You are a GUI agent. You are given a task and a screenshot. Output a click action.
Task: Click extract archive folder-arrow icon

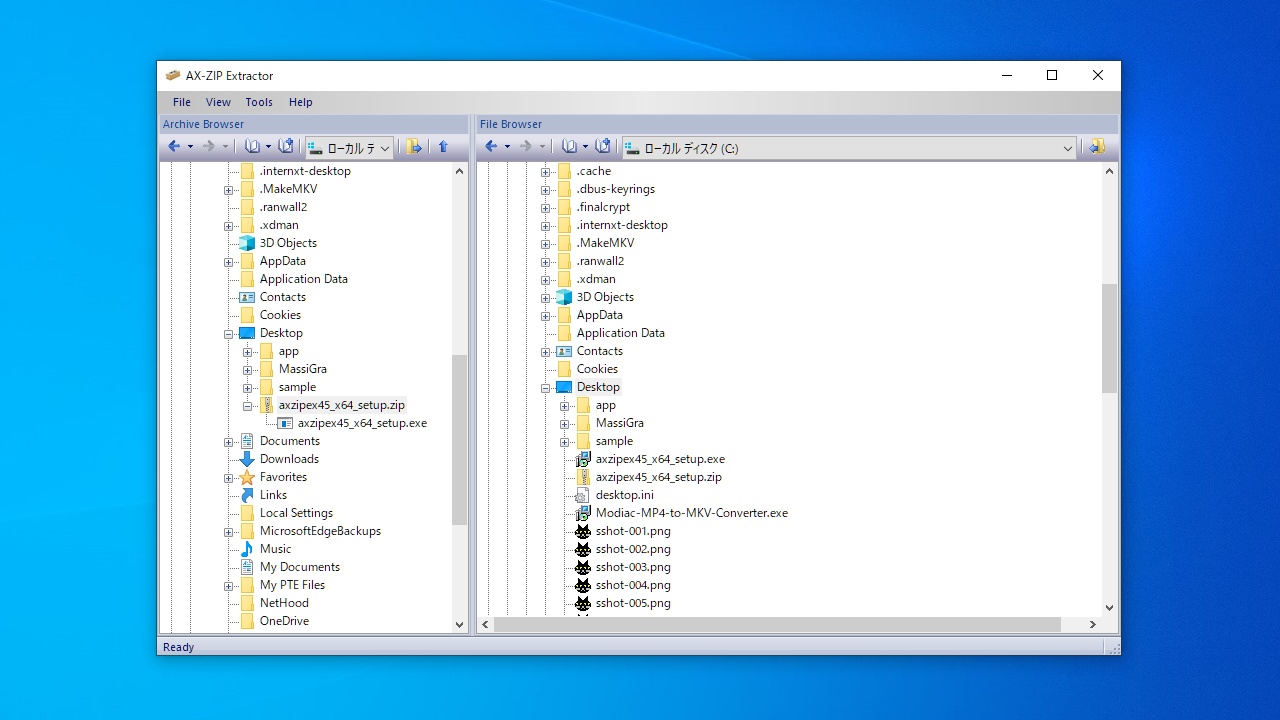[414, 147]
